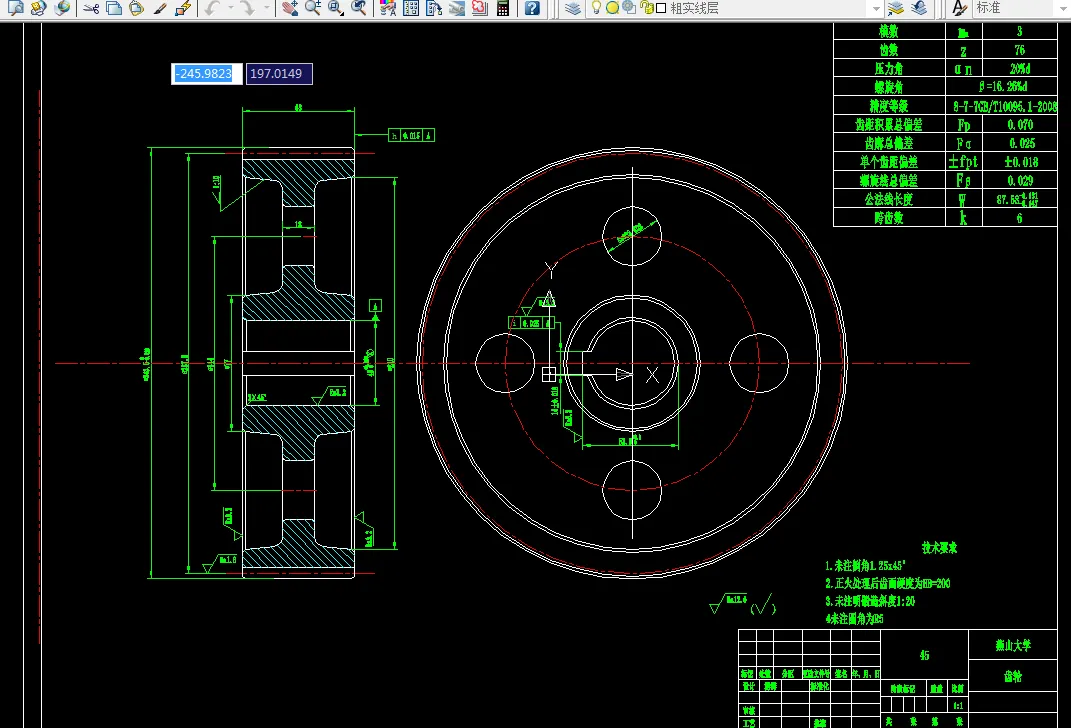1071x728 pixels.
Task: Activate Zoom Realtime magnifier
Action: [313, 8]
